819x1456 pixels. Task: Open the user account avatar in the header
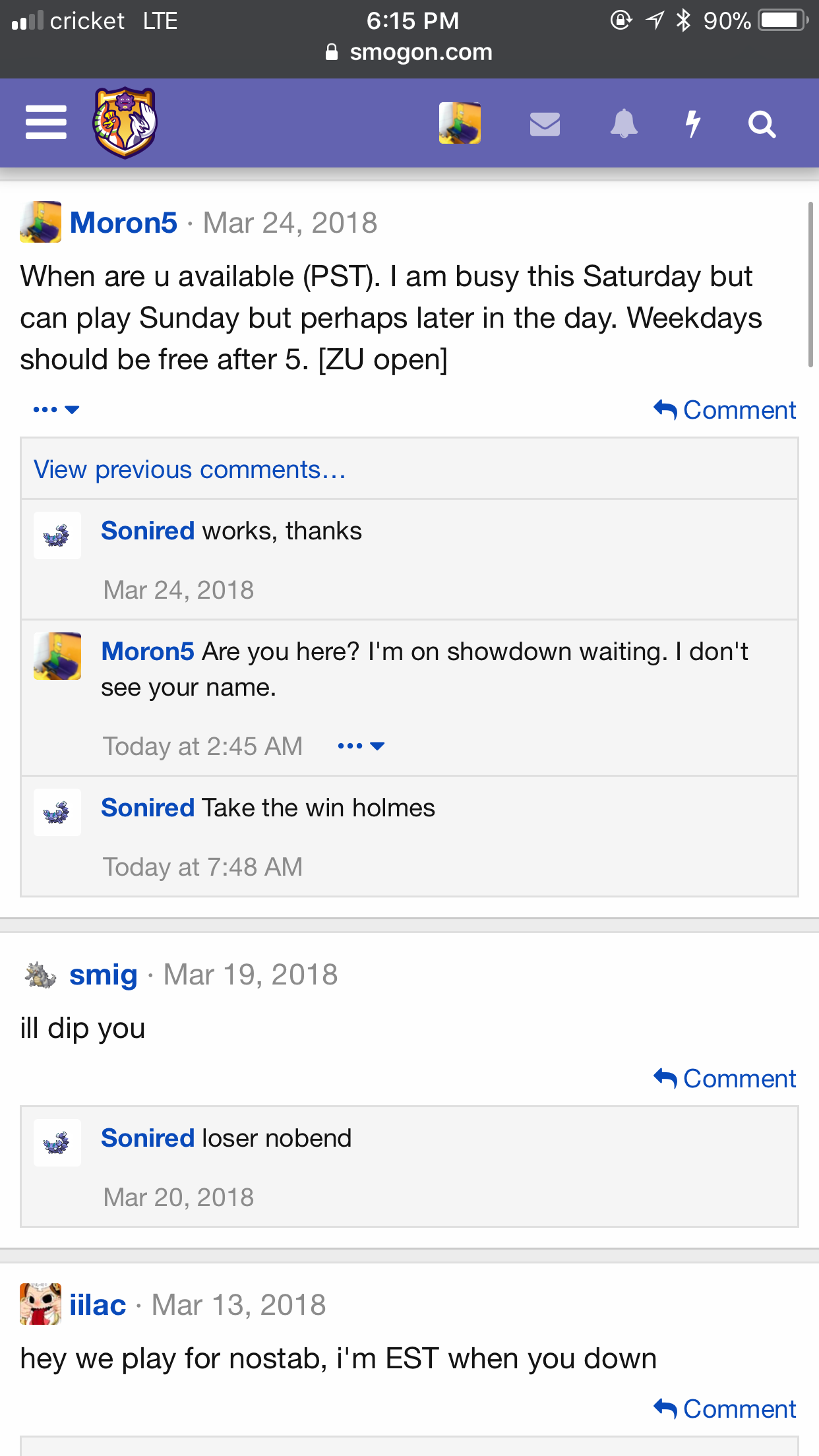(x=460, y=123)
